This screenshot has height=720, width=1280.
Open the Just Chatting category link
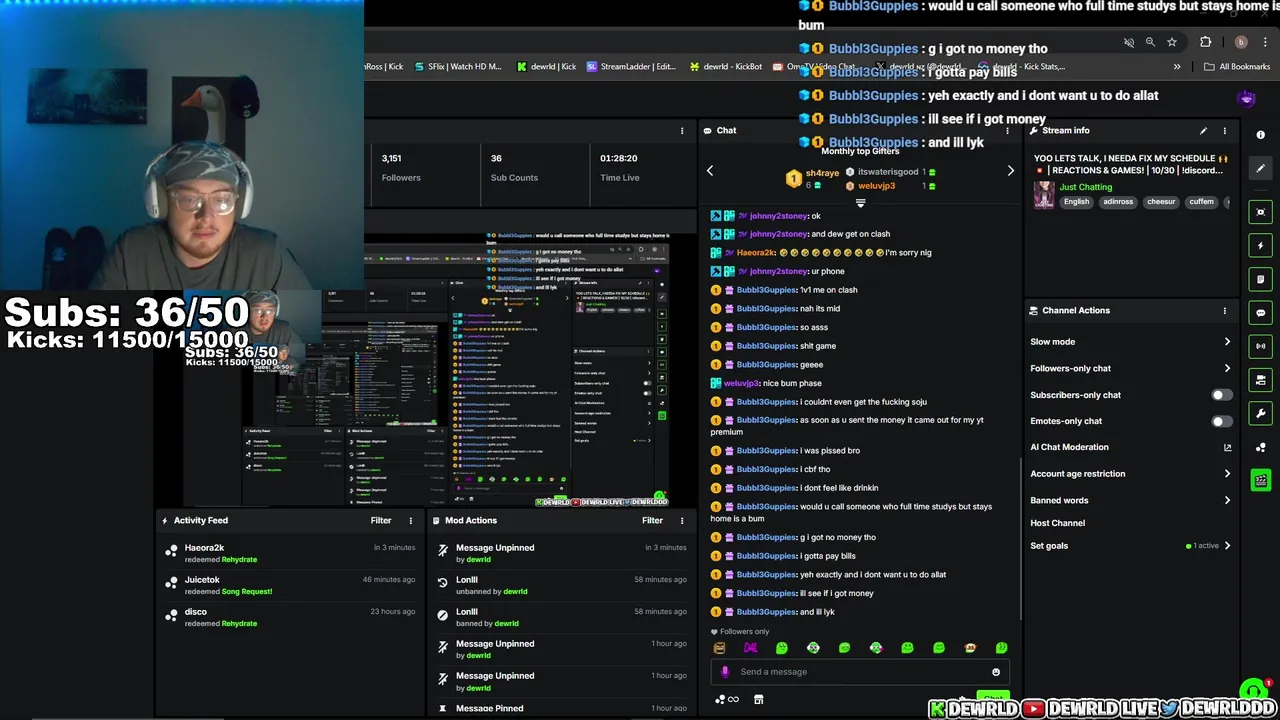click(x=1085, y=187)
